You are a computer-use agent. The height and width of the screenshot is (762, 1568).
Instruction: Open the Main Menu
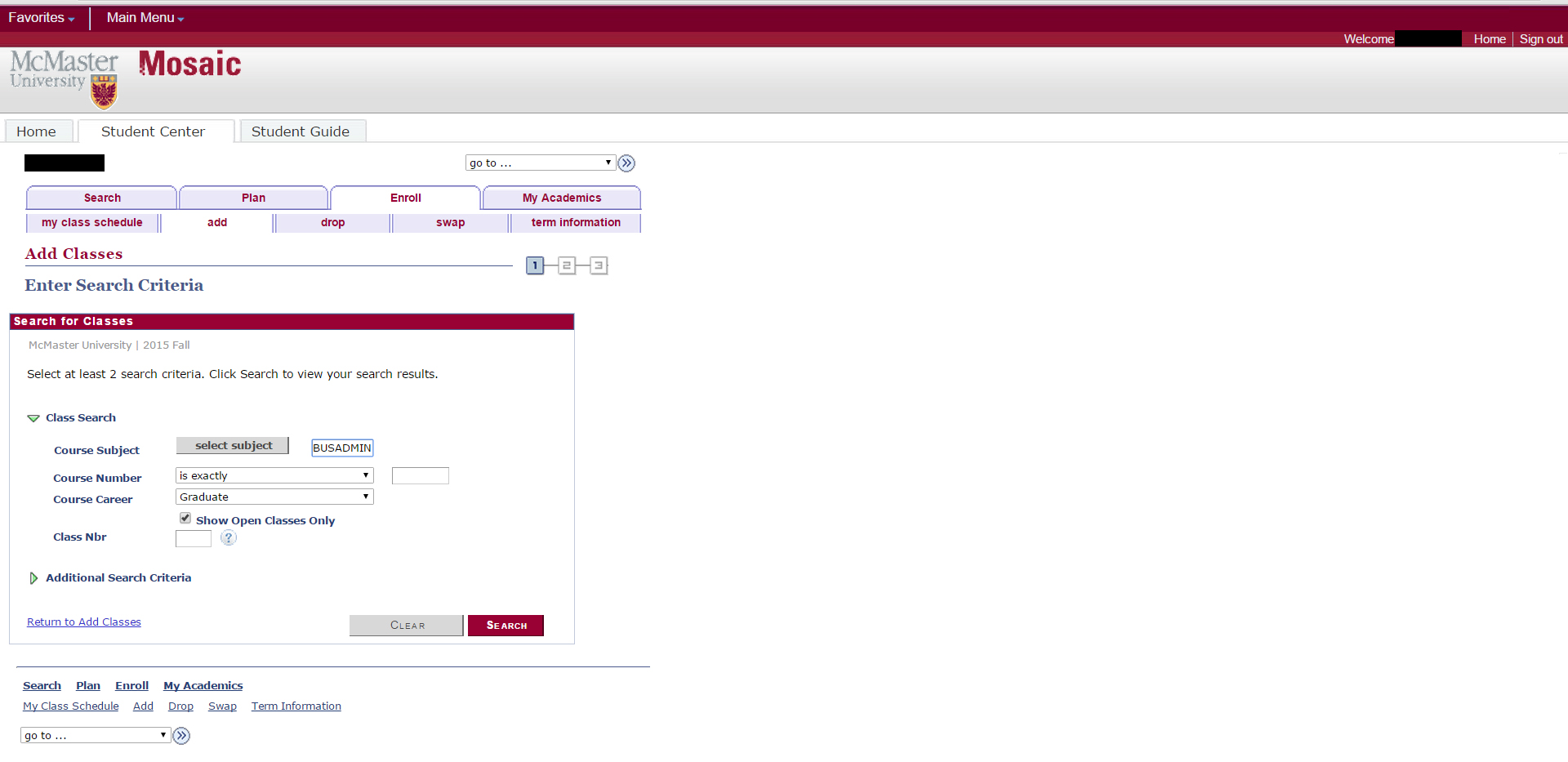(145, 17)
